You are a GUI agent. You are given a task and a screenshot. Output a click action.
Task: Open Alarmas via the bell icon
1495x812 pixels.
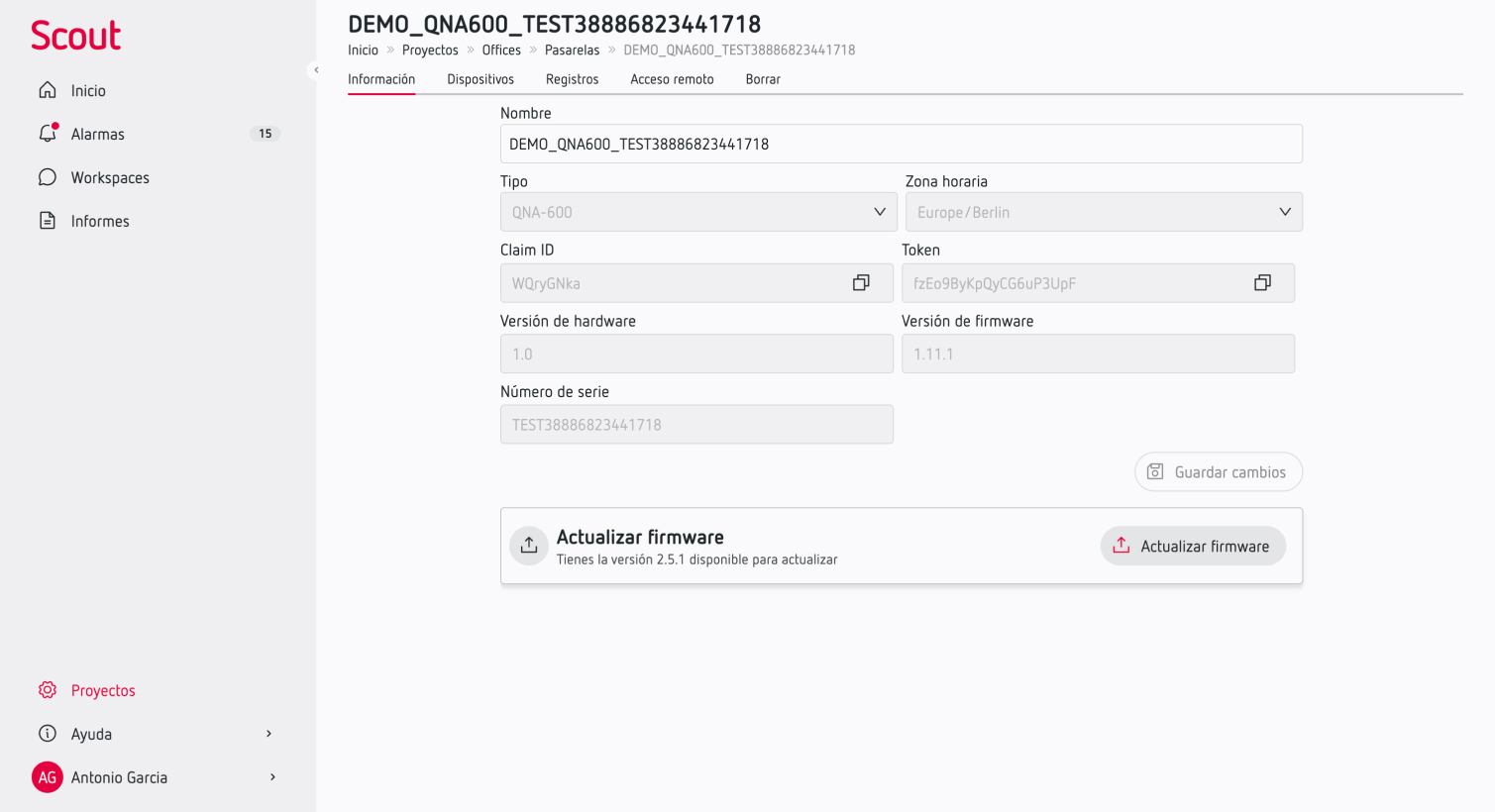point(48,133)
